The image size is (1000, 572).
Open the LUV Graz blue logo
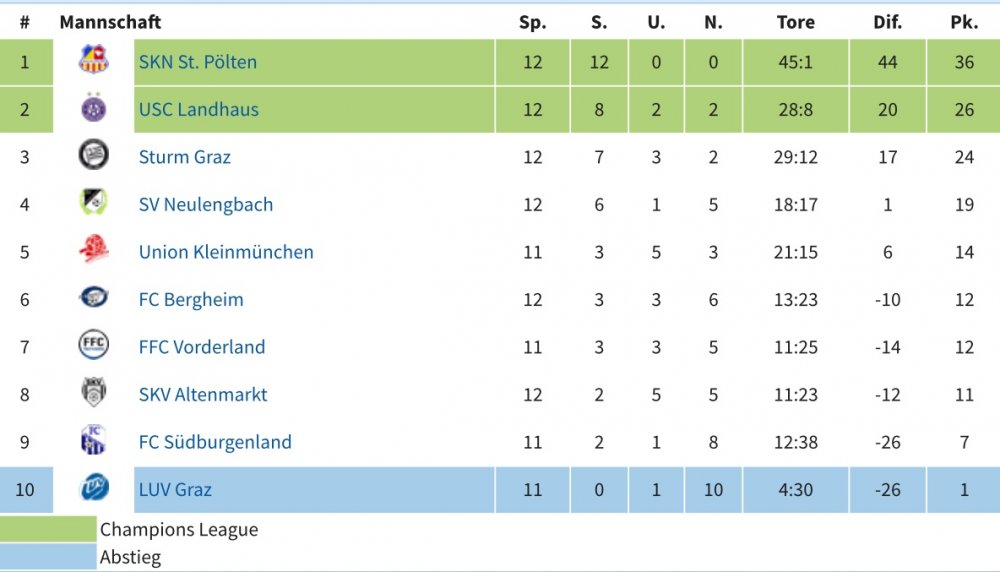[94, 488]
